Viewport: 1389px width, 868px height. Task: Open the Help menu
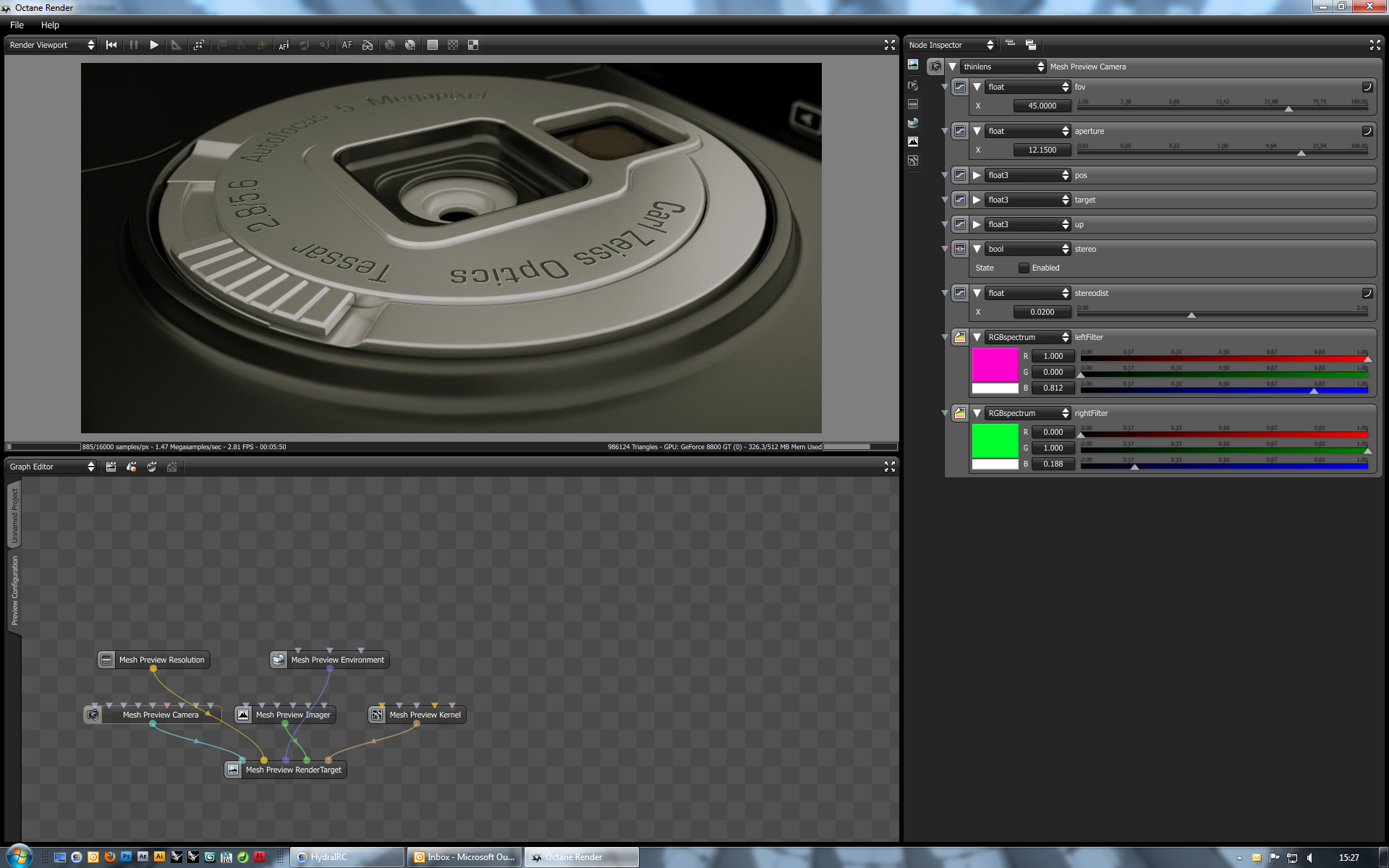(50, 25)
